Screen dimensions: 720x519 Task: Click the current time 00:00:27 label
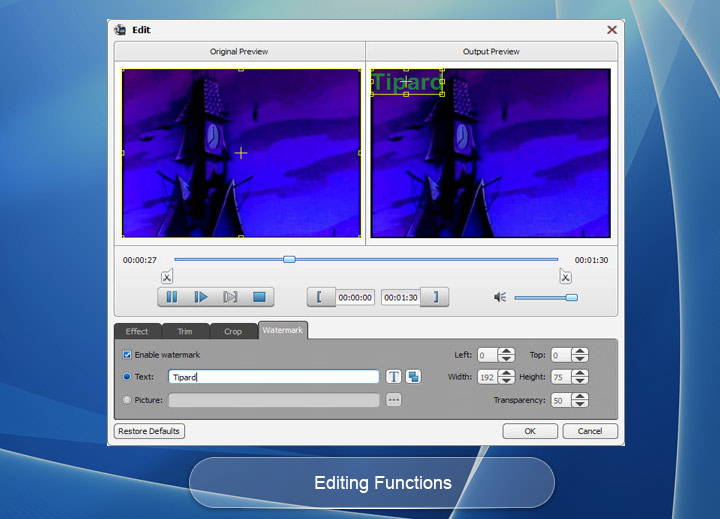140,260
